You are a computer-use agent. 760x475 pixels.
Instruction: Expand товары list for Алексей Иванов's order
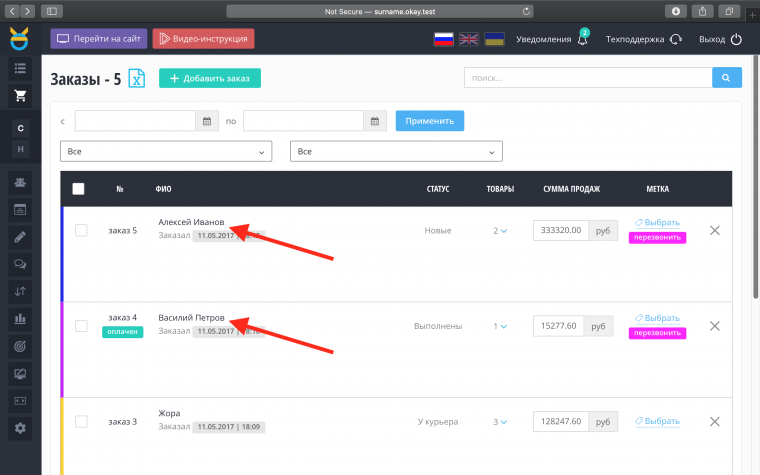pyautogui.click(x=499, y=231)
